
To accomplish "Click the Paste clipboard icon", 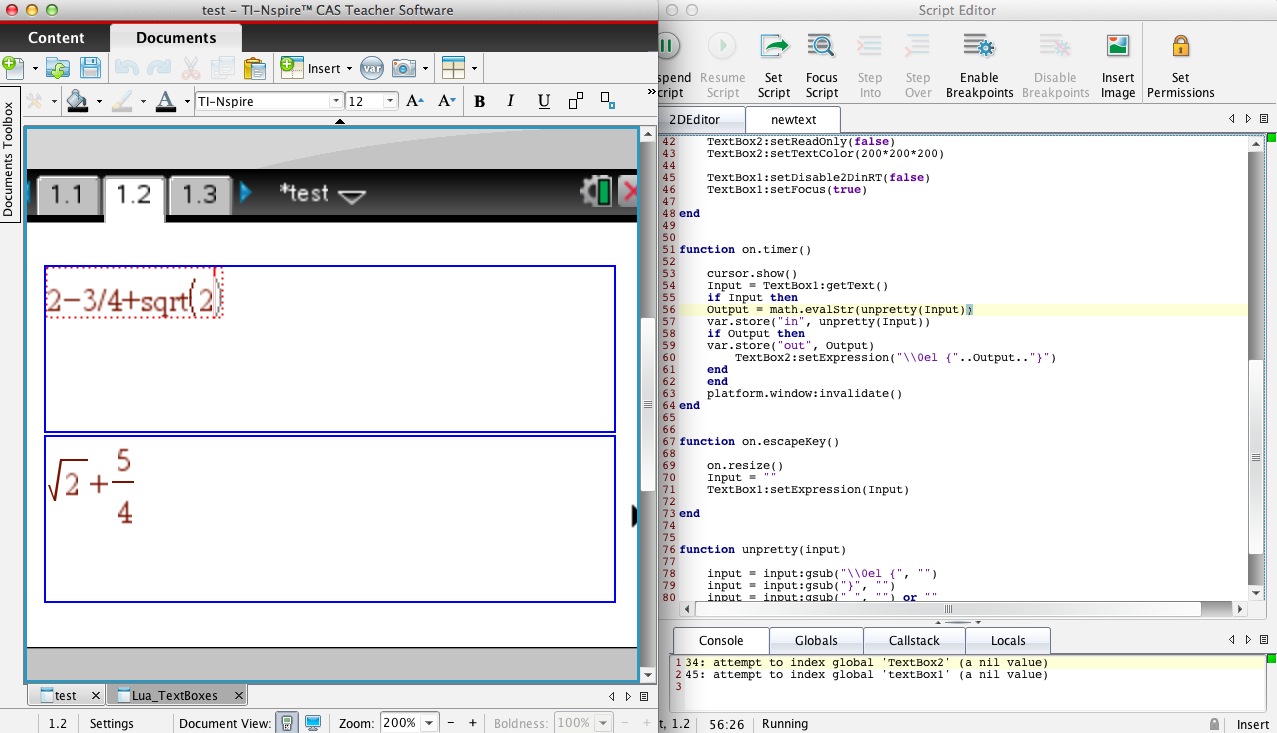I will (255, 68).
